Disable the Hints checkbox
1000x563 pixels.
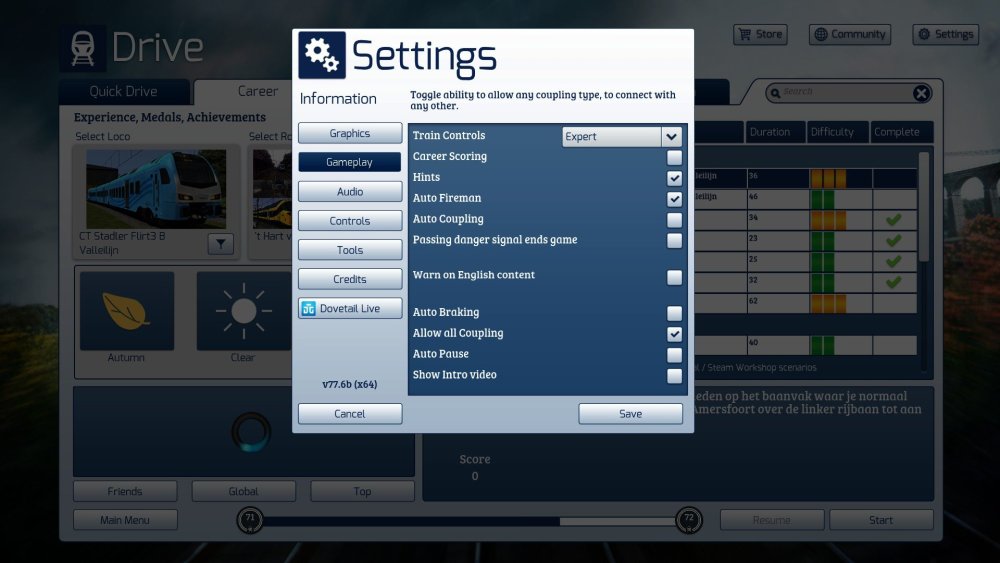click(675, 178)
